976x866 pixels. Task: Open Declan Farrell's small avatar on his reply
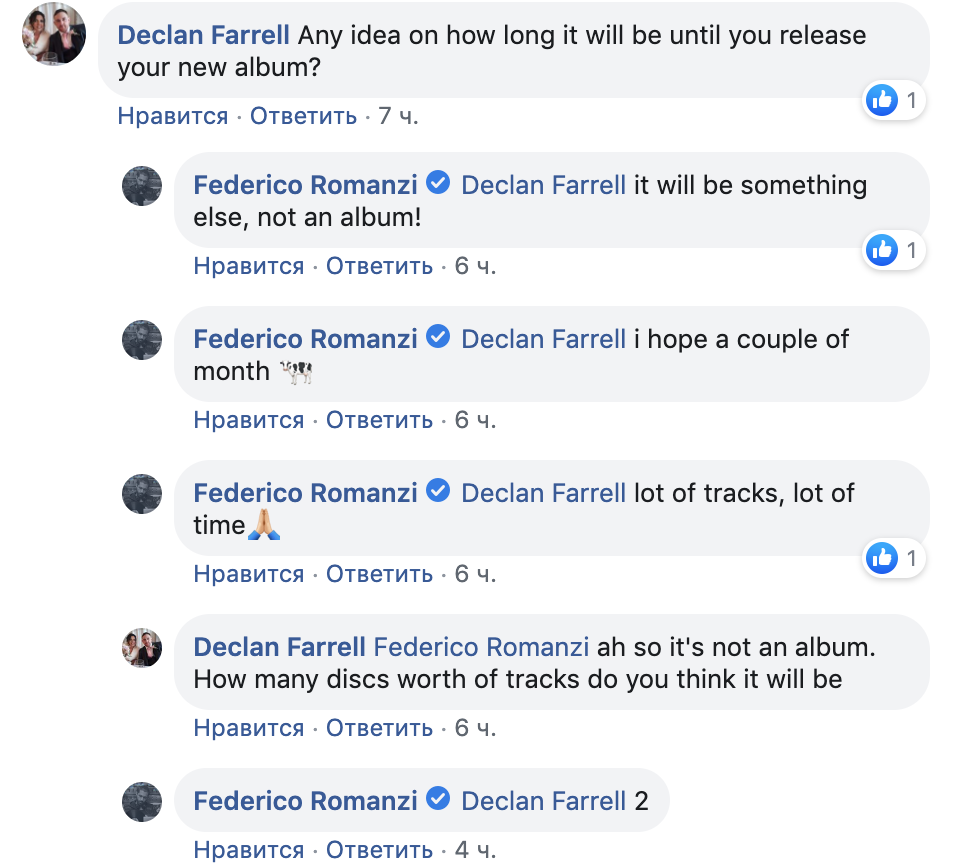(x=142, y=647)
